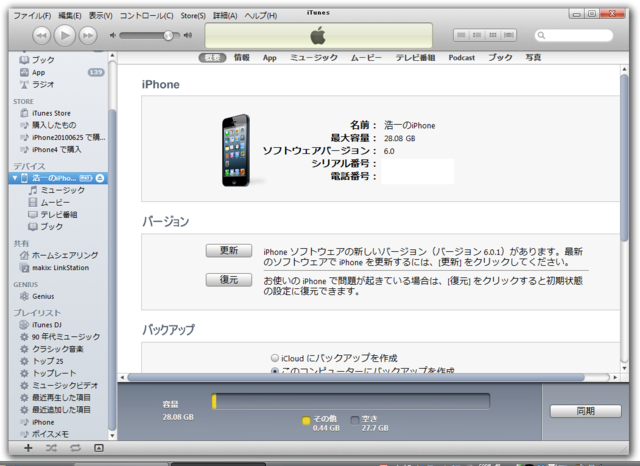Click the 復元 restore button
The width and height of the screenshot is (640, 466).
coord(229,280)
